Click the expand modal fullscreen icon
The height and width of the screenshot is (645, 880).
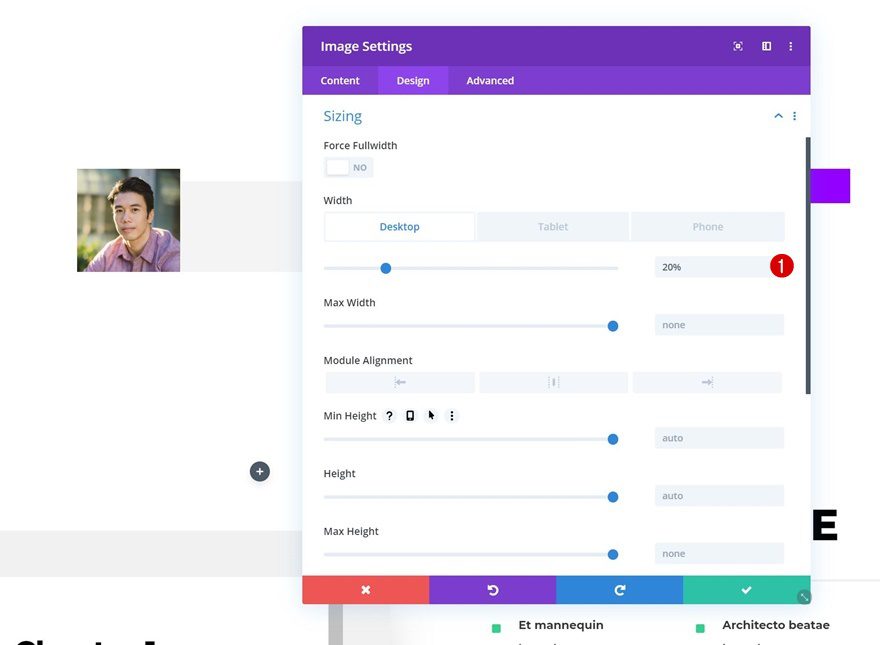[x=738, y=47]
